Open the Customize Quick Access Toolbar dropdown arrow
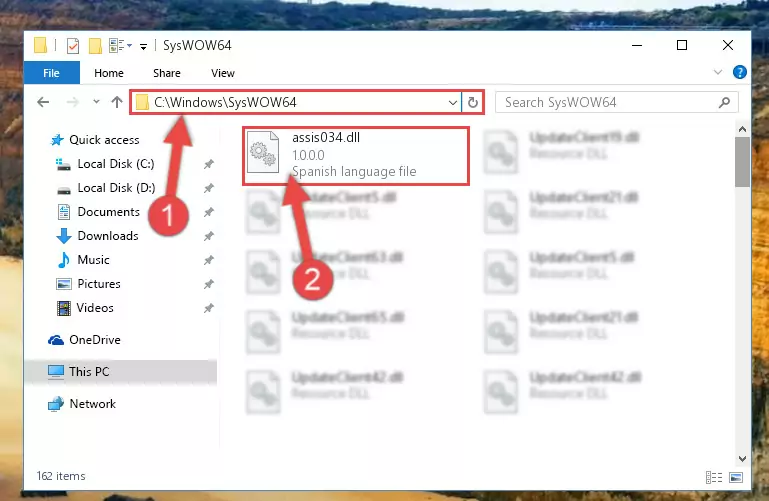 (x=143, y=47)
